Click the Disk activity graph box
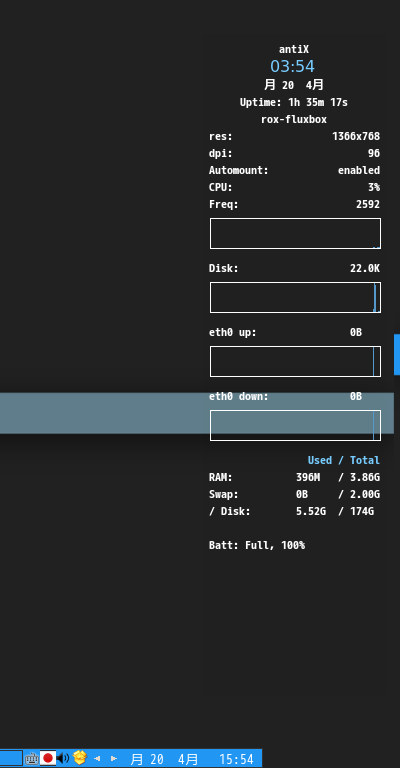 click(x=295, y=297)
